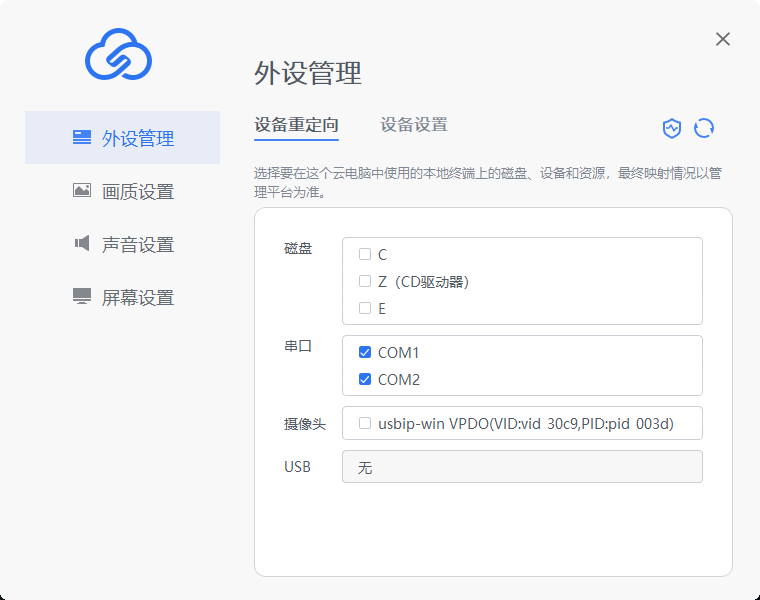This screenshot has width=760, height=600.
Task: Uncheck the COM1 serial port
Action: 365,352
